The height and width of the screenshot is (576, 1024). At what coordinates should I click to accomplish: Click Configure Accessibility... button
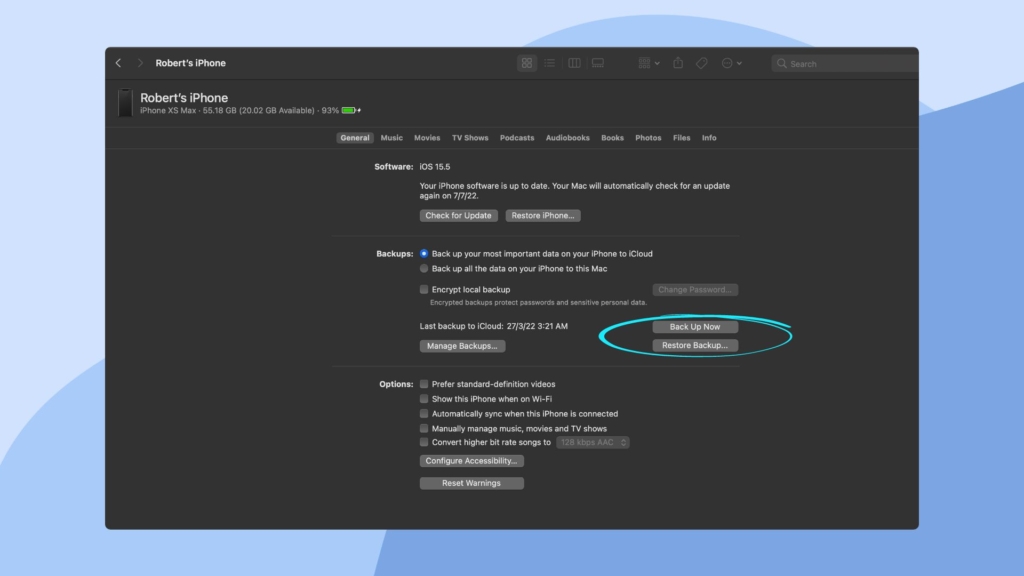[472, 461]
